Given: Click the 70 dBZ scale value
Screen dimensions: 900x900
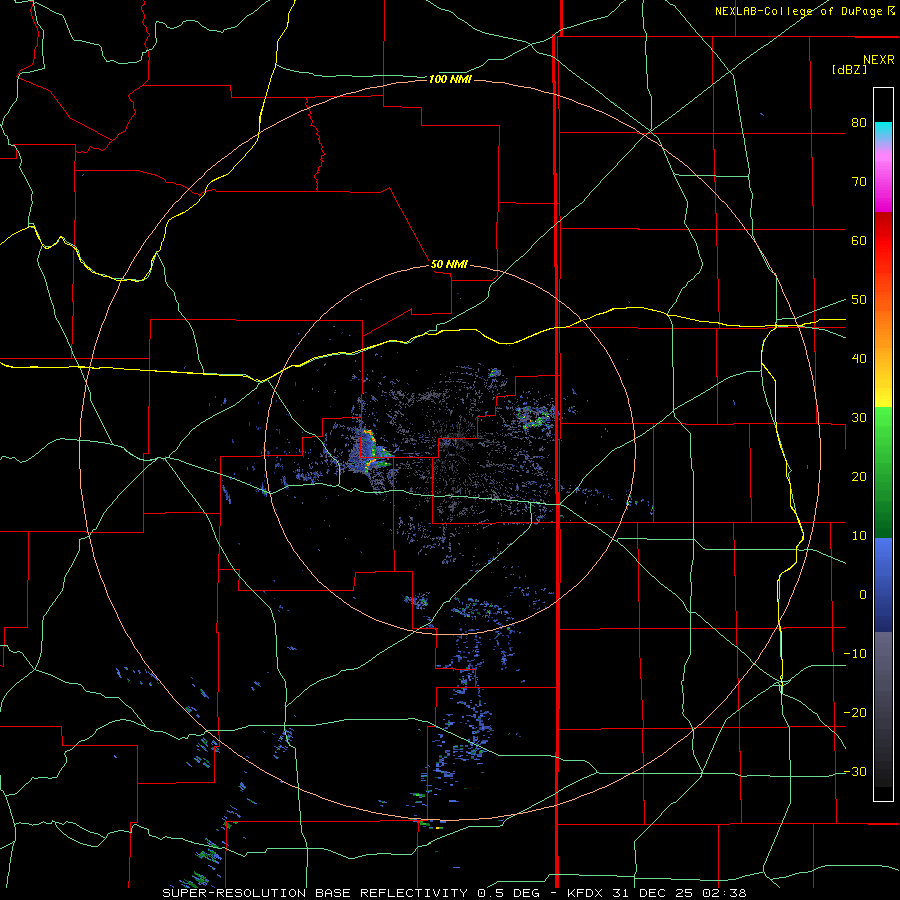Looking at the screenshot, I should 859,182.
